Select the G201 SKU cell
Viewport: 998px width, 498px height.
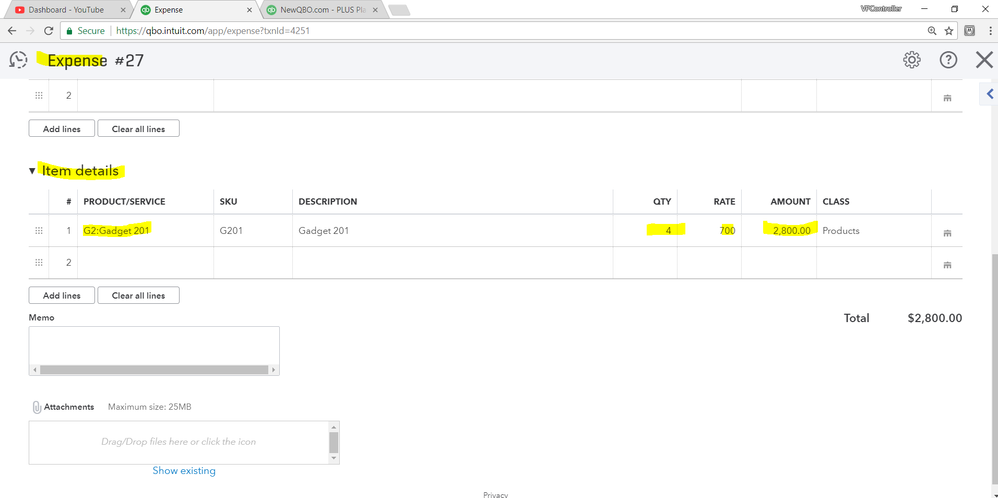(253, 231)
